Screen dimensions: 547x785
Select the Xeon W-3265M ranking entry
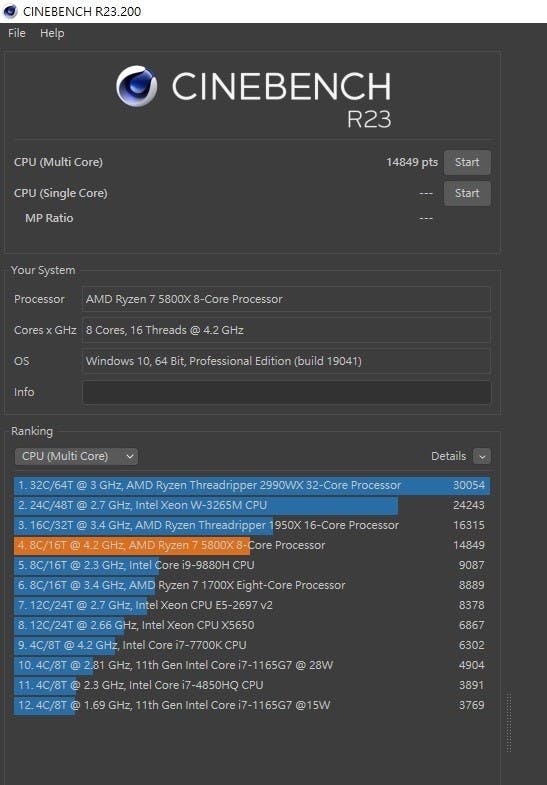coord(252,505)
